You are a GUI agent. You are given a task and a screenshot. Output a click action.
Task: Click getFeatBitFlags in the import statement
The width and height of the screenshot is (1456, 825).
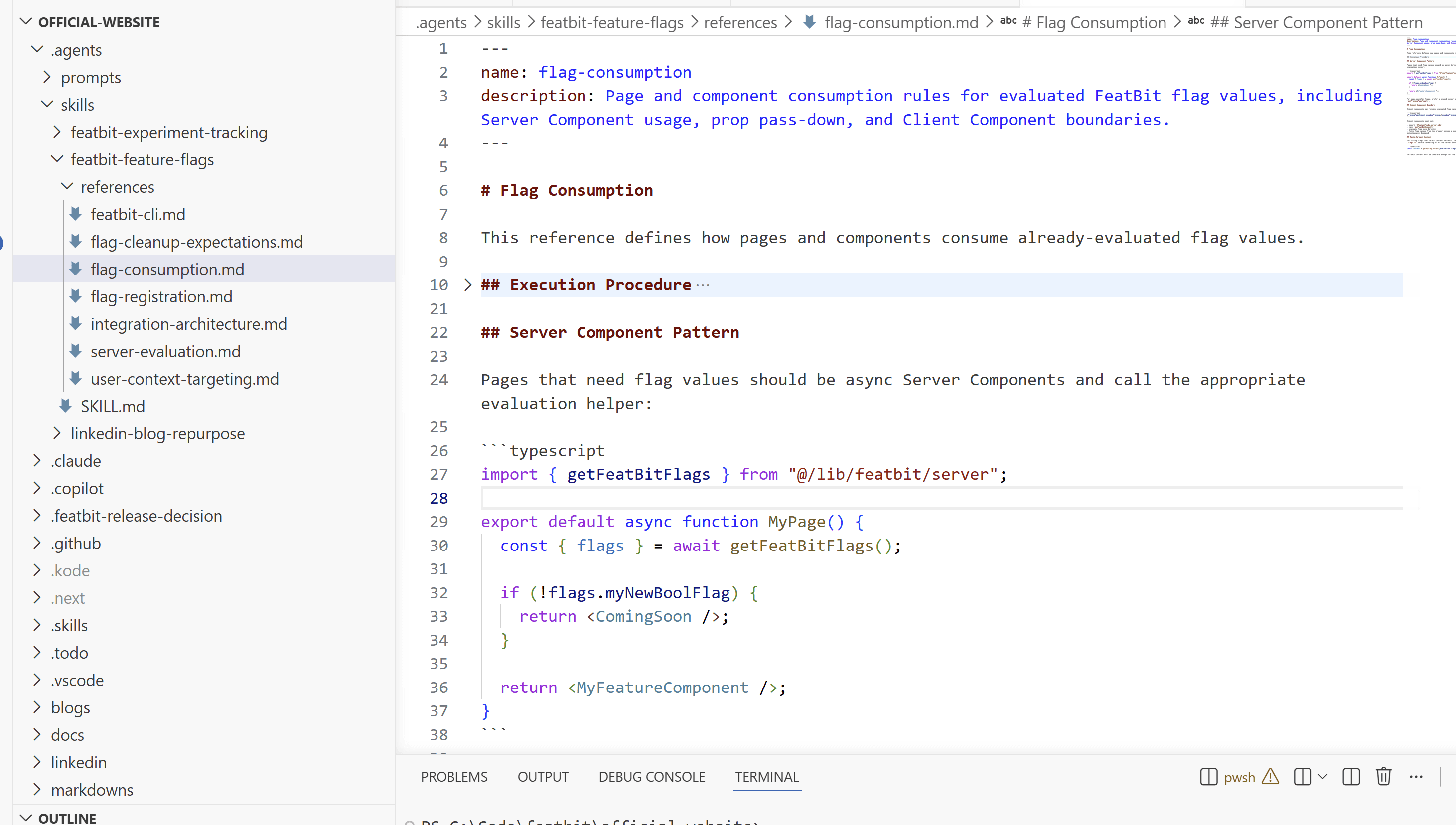coord(639,474)
